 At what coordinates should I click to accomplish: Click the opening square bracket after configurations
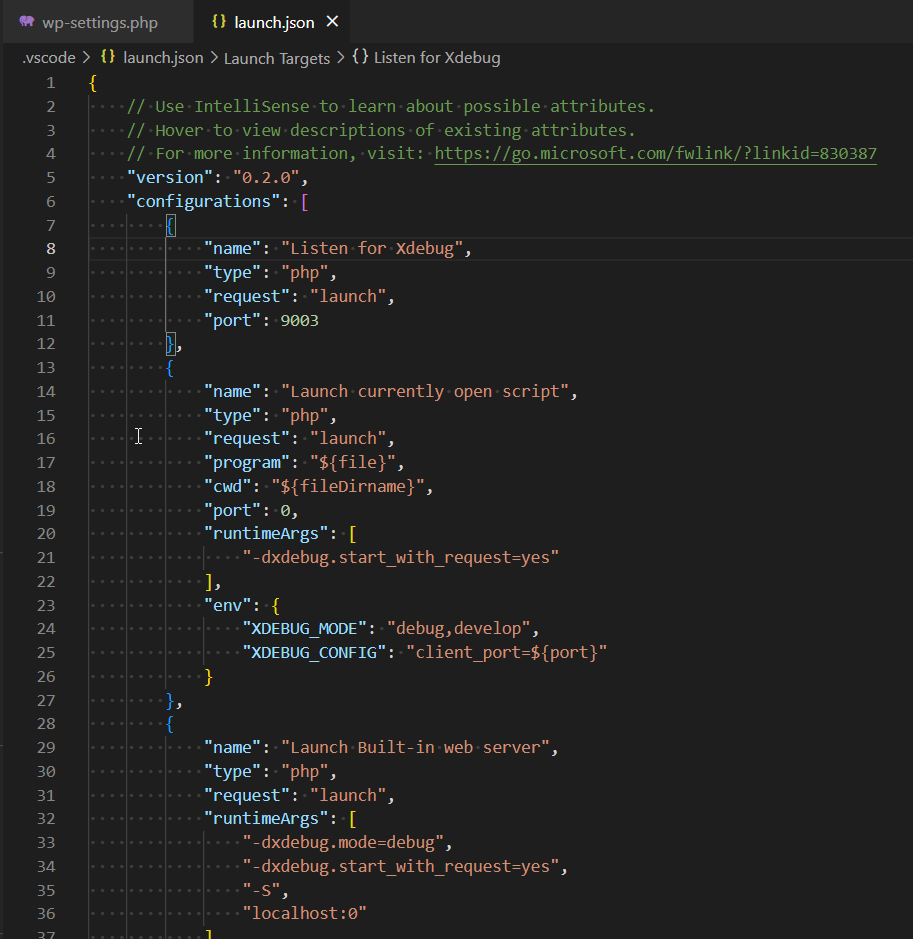tap(305, 202)
